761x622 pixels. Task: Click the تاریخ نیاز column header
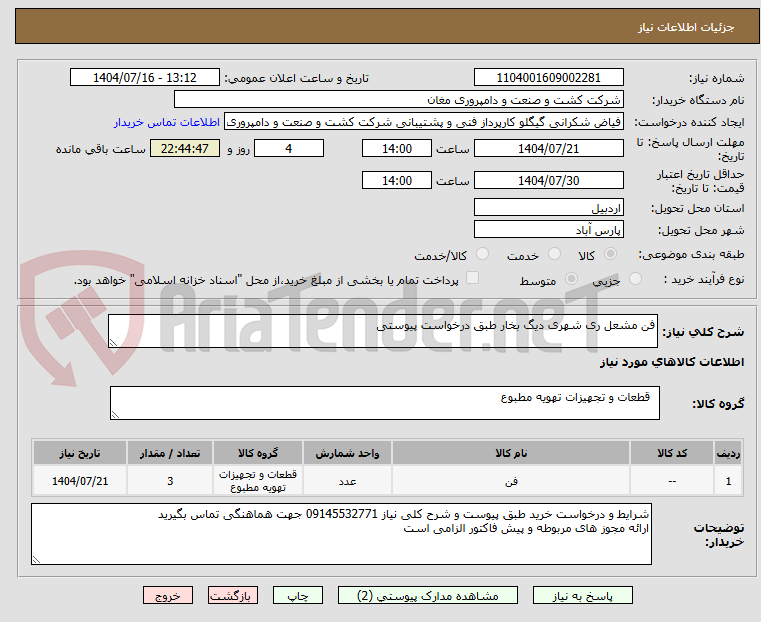80,453
